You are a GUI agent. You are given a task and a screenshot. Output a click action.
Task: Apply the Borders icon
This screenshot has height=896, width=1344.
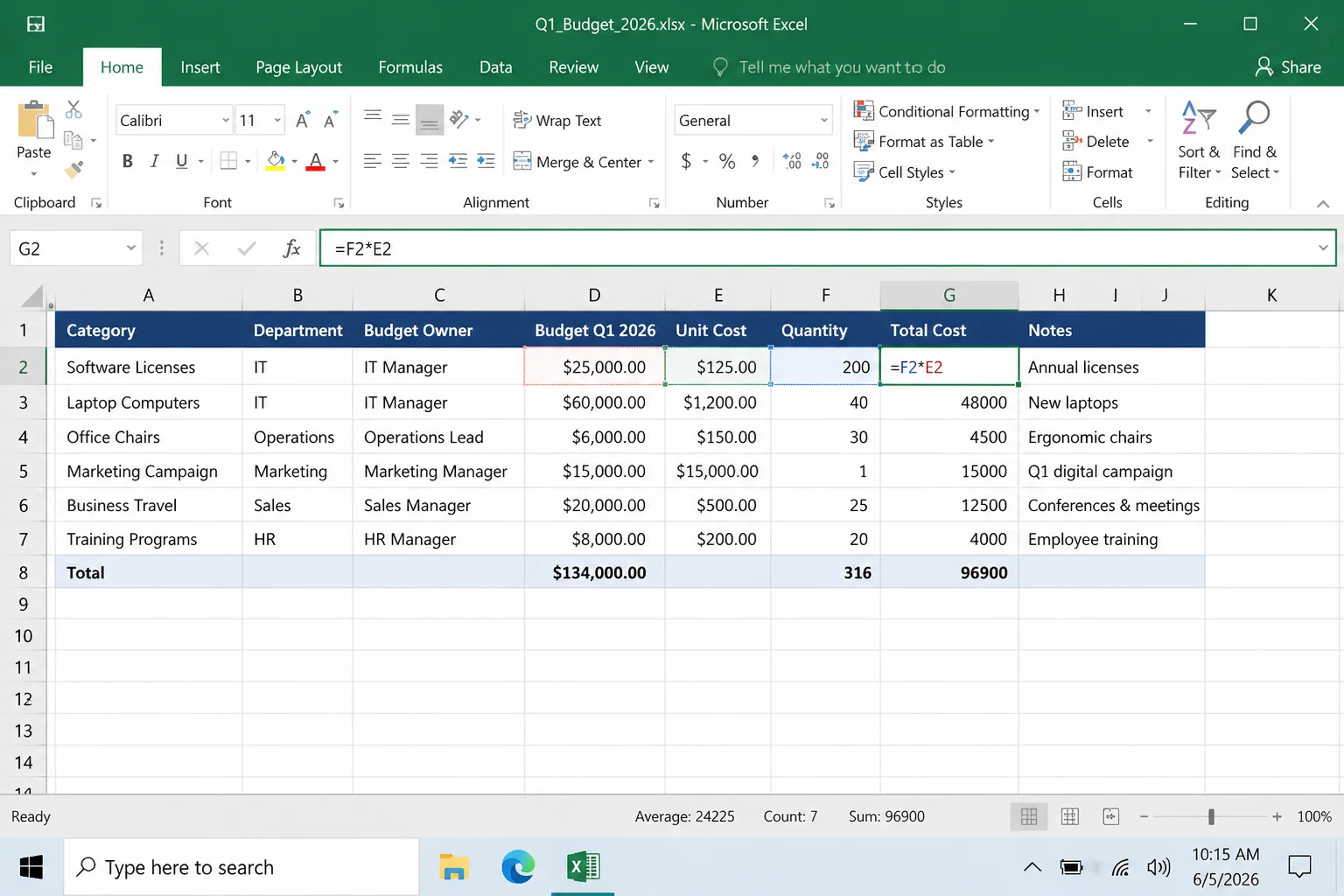coord(229,161)
